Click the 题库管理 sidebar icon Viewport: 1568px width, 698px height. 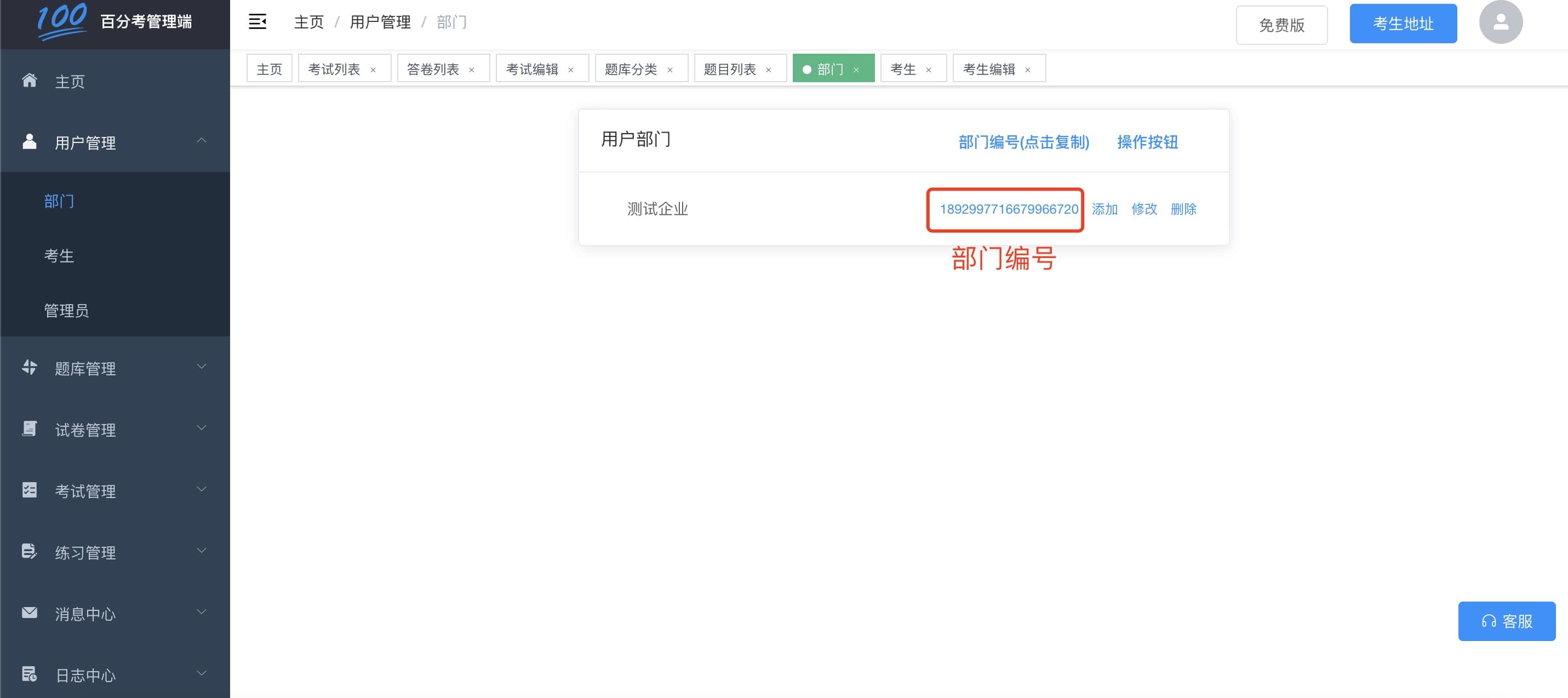[29, 367]
